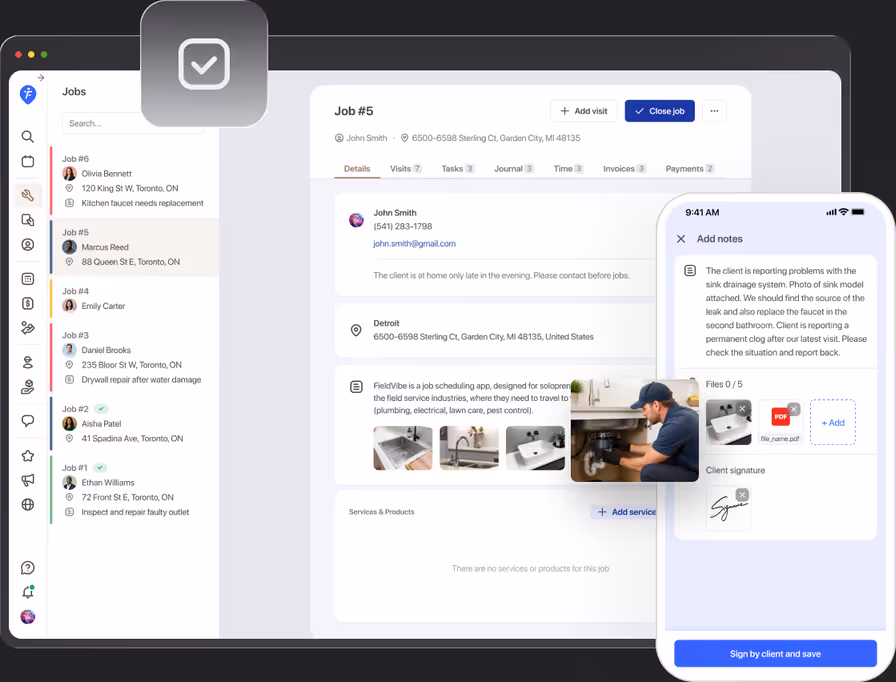Open Job #1 Ethan Williams in the list
The height and width of the screenshot is (682, 896).
coord(135,490)
